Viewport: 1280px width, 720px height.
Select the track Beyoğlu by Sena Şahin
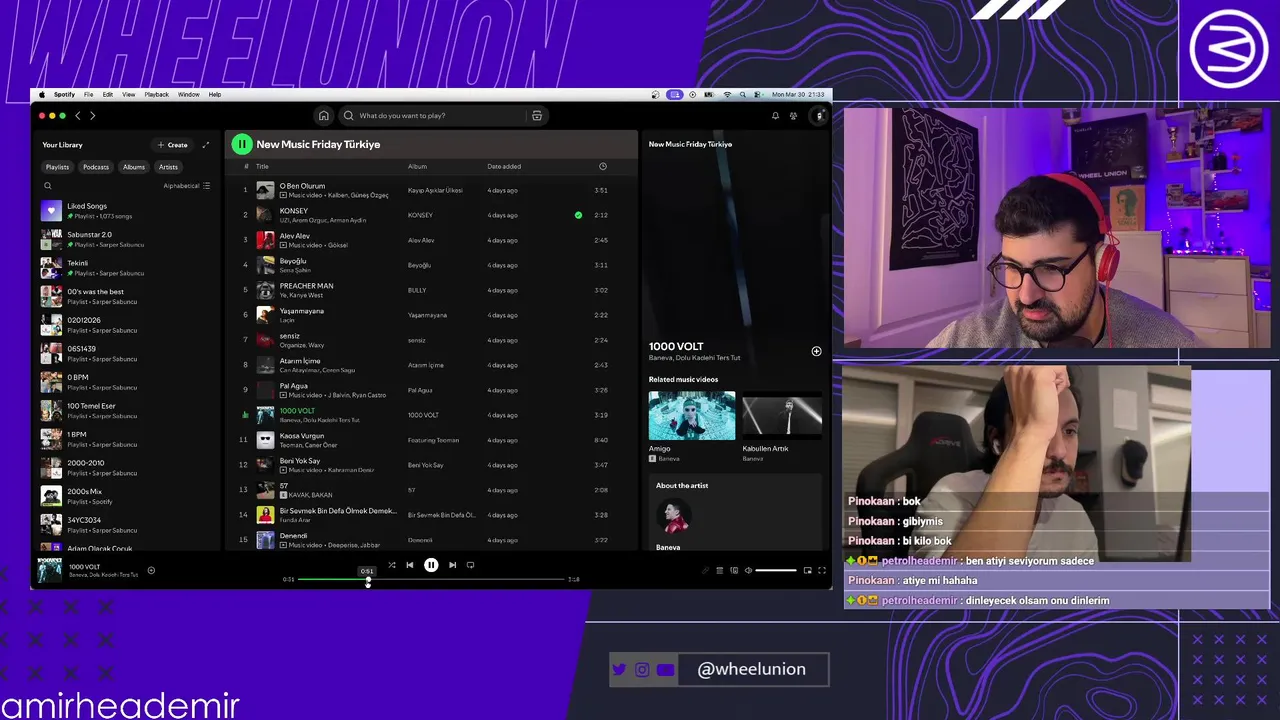point(430,265)
